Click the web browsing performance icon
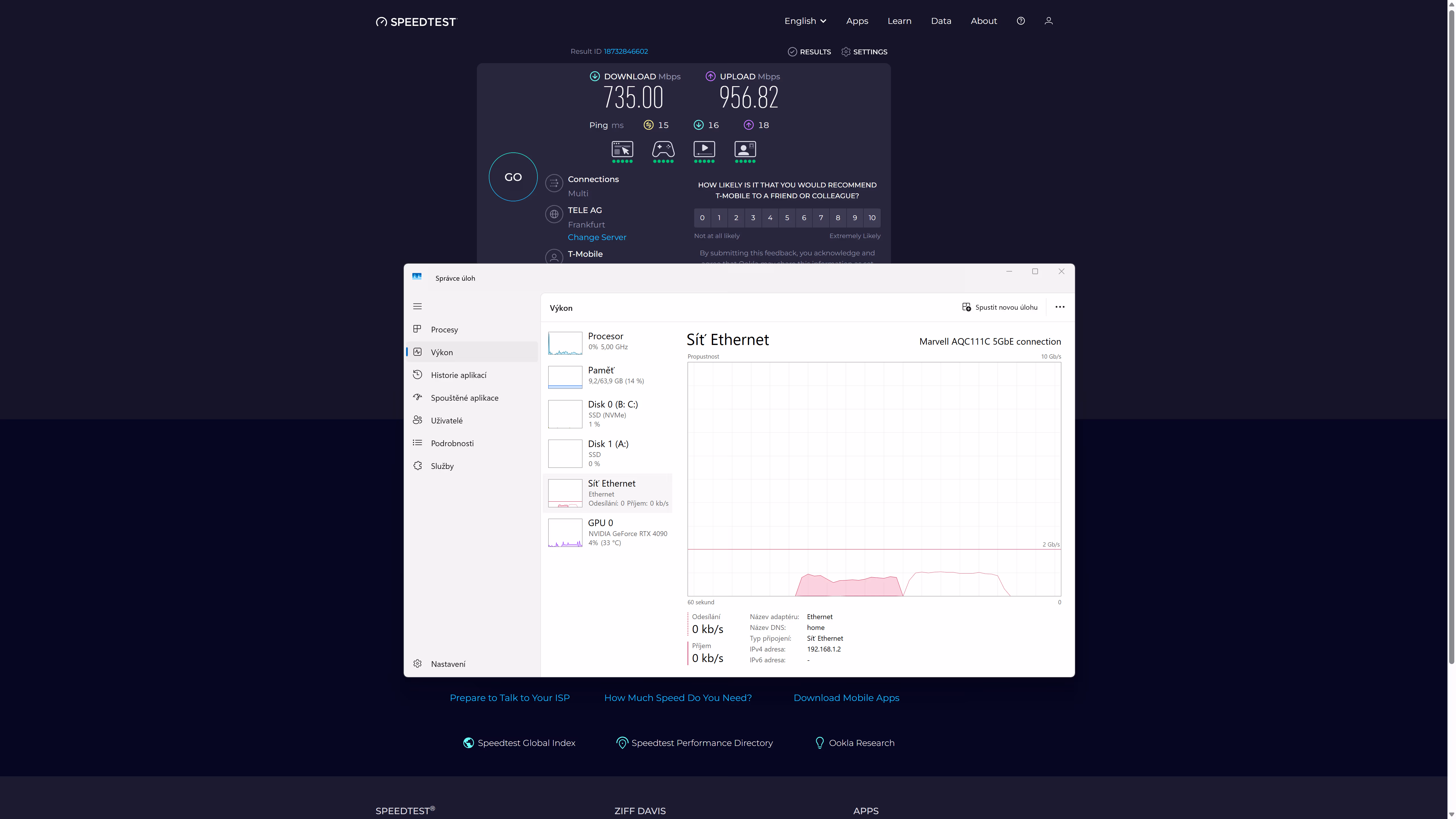Viewport: 1456px width, 819px height. click(622, 149)
